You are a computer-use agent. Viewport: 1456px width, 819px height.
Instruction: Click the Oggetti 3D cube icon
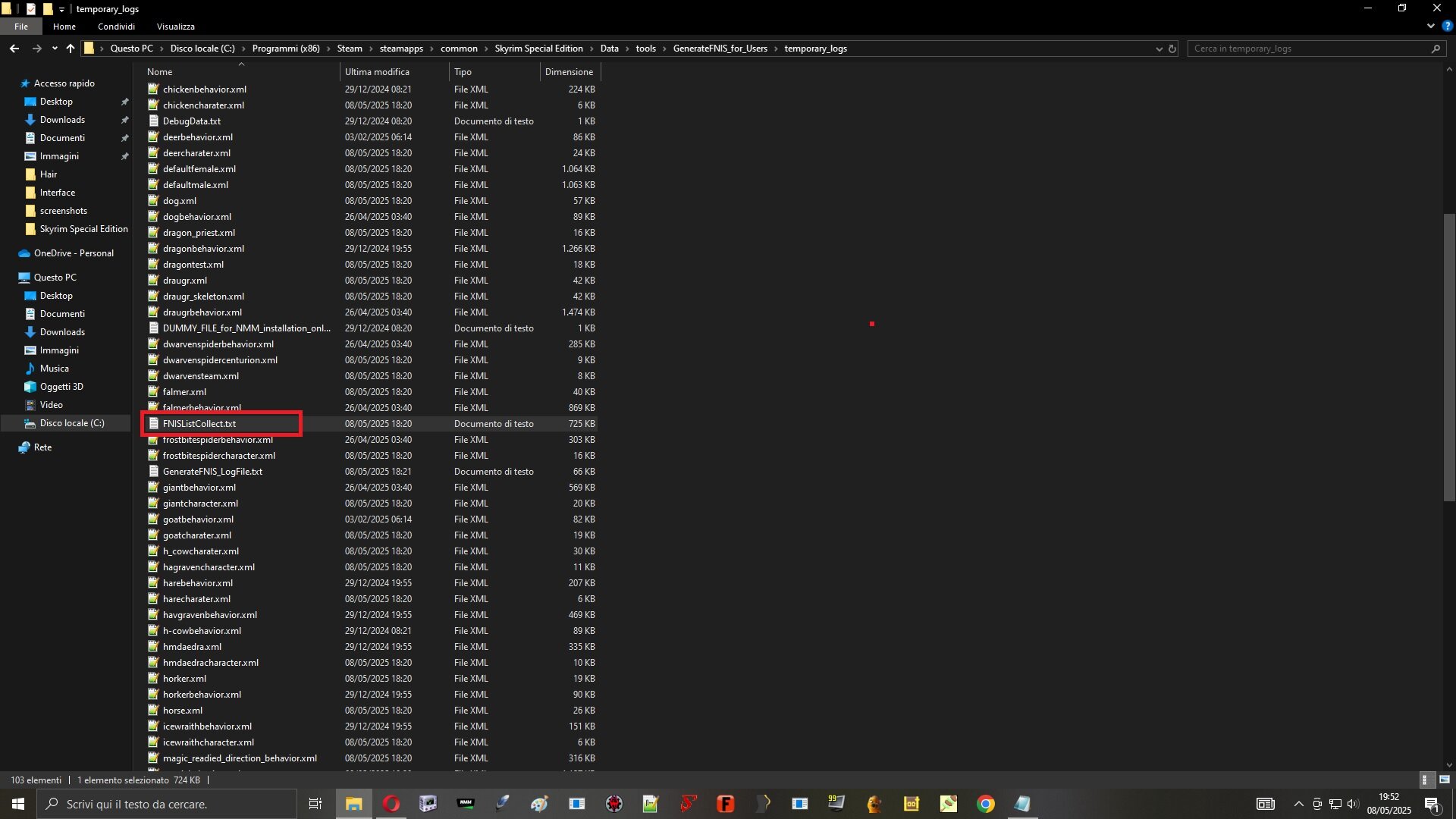point(30,387)
